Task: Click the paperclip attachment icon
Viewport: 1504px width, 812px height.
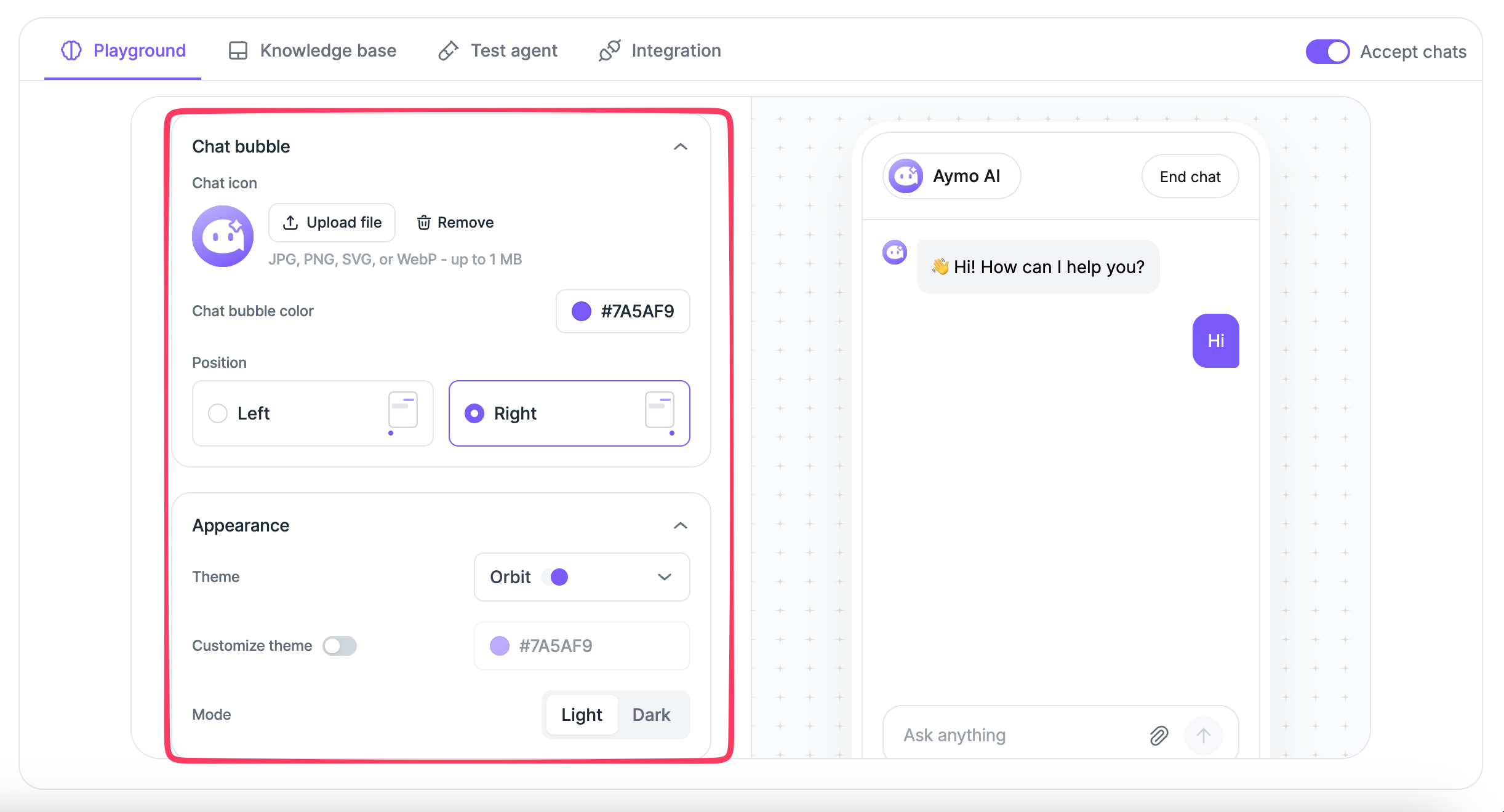Action: tap(1159, 735)
